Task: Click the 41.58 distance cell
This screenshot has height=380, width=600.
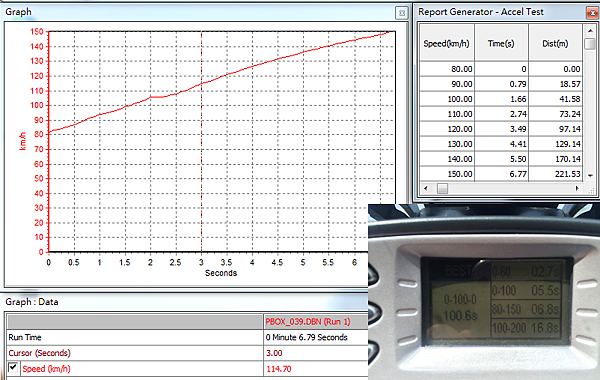Action: click(556, 99)
